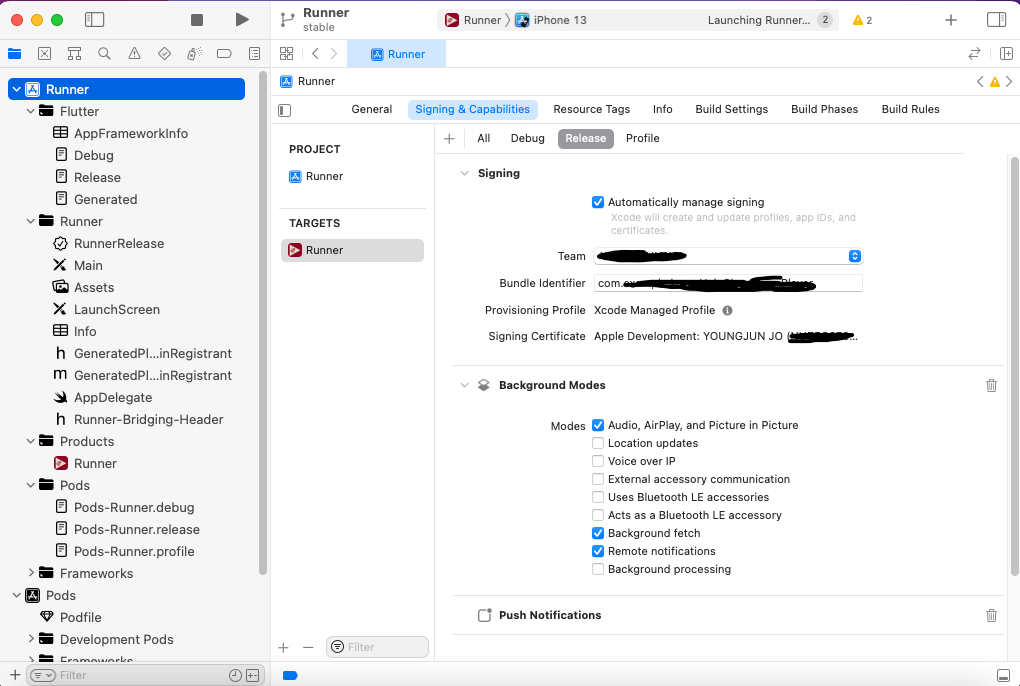
Task: Uncheck Automatically manage signing
Action: click(598, 202)
